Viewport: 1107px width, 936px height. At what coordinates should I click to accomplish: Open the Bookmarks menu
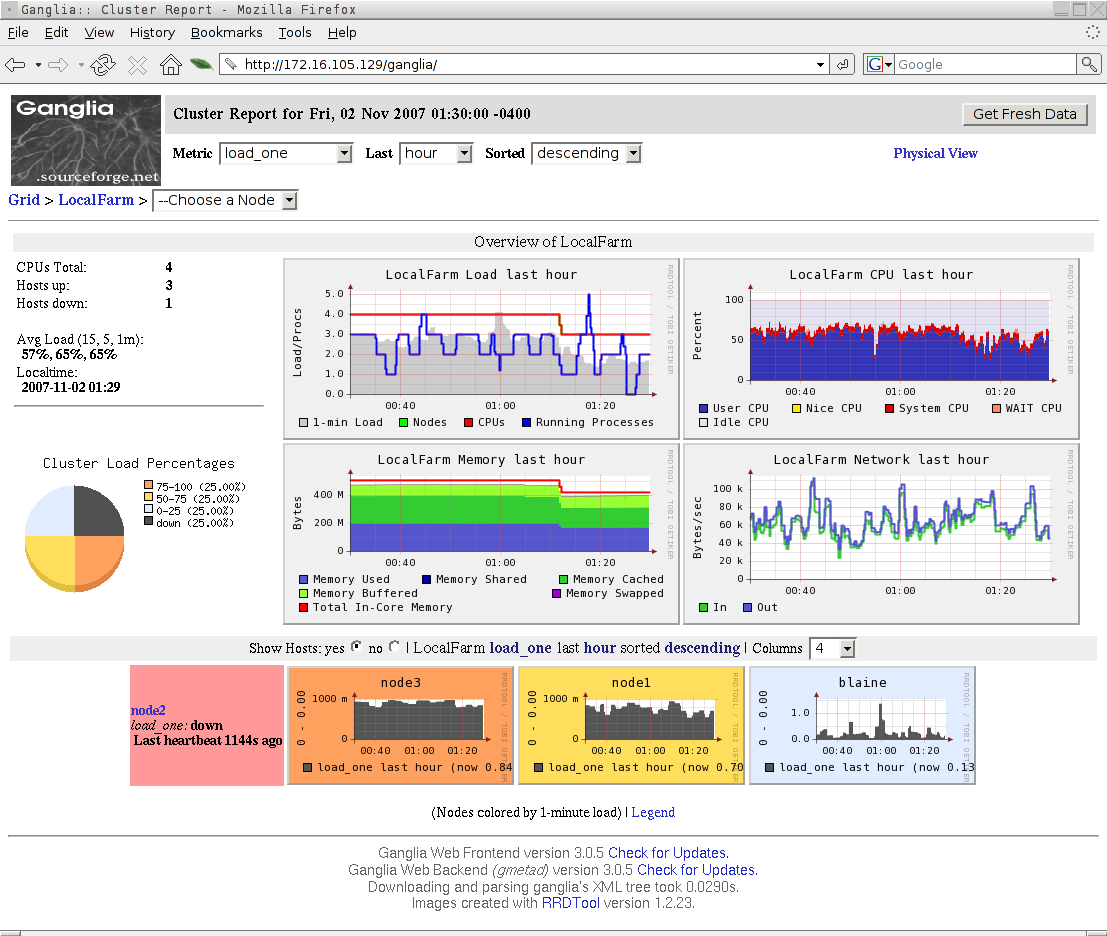pyautogui.click(x=226, y=32)
